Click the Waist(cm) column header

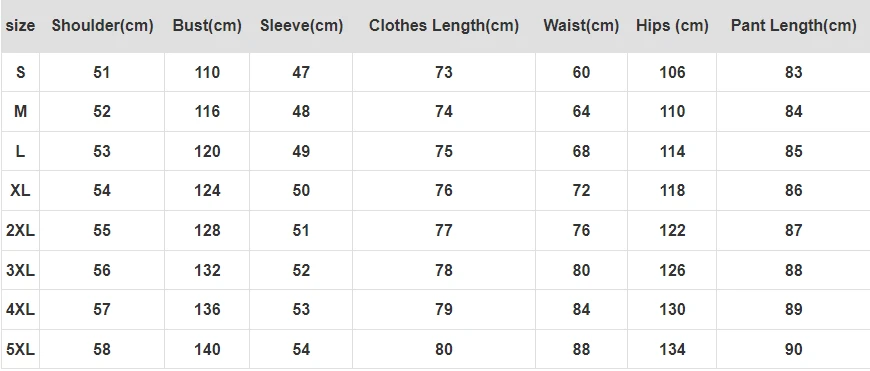[x=581, y=26]
